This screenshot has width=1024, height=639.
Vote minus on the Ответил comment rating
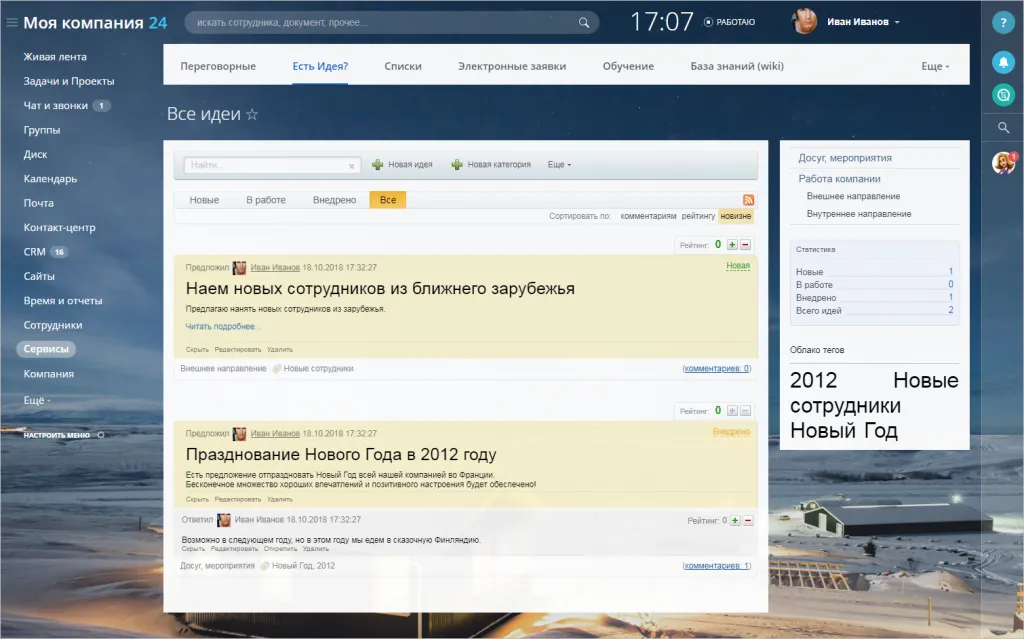coord(748,521)
